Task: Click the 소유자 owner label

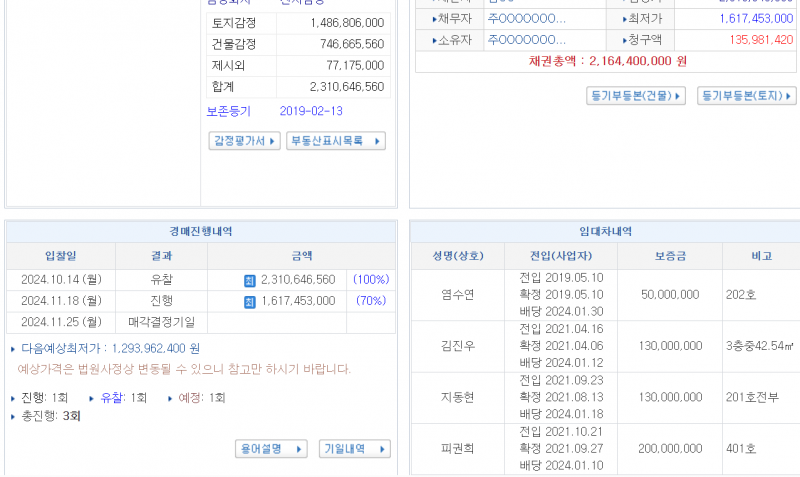Action: click(449, 40)
